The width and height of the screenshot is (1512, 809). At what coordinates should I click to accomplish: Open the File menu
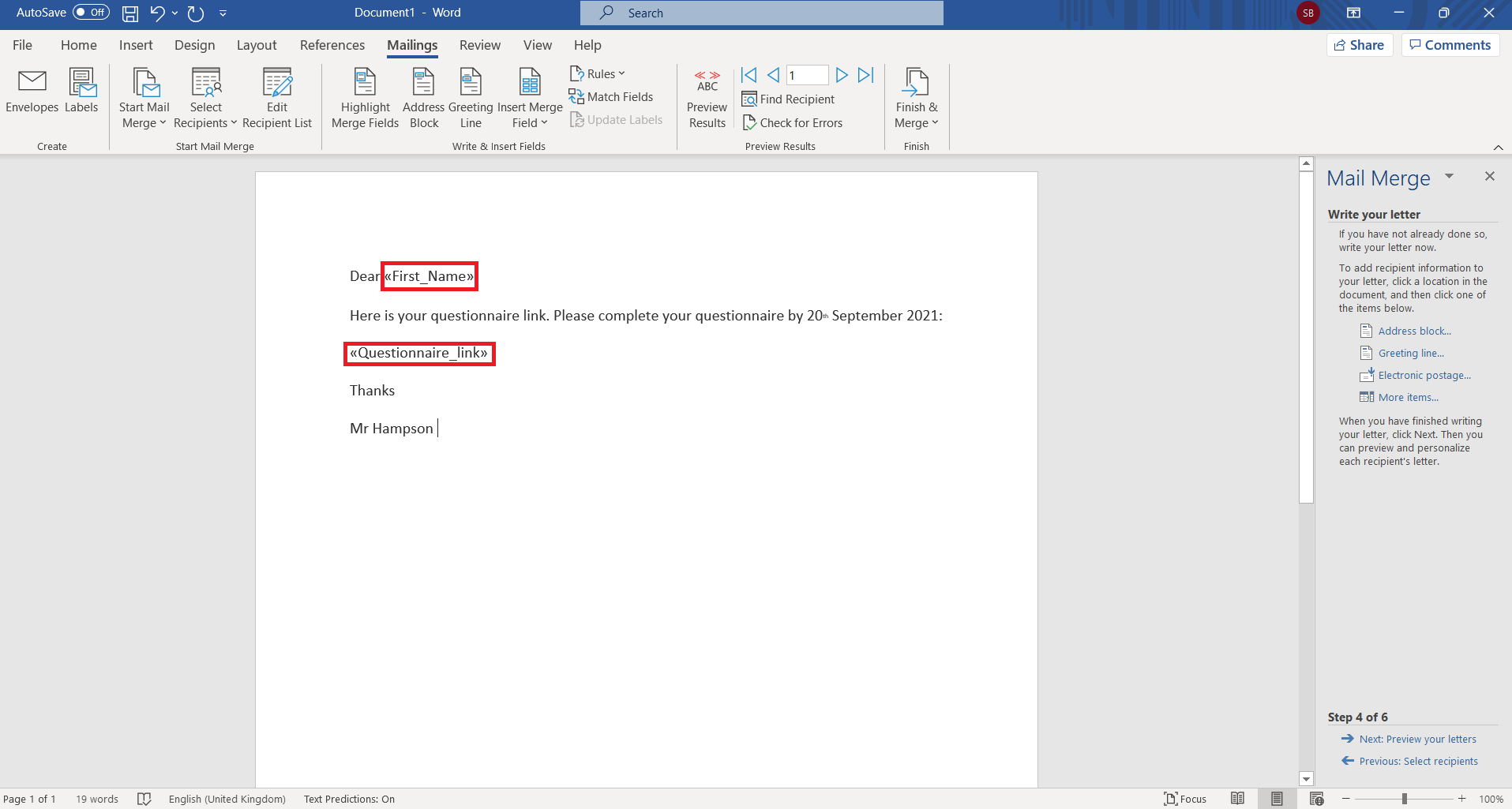pos(22,45)
